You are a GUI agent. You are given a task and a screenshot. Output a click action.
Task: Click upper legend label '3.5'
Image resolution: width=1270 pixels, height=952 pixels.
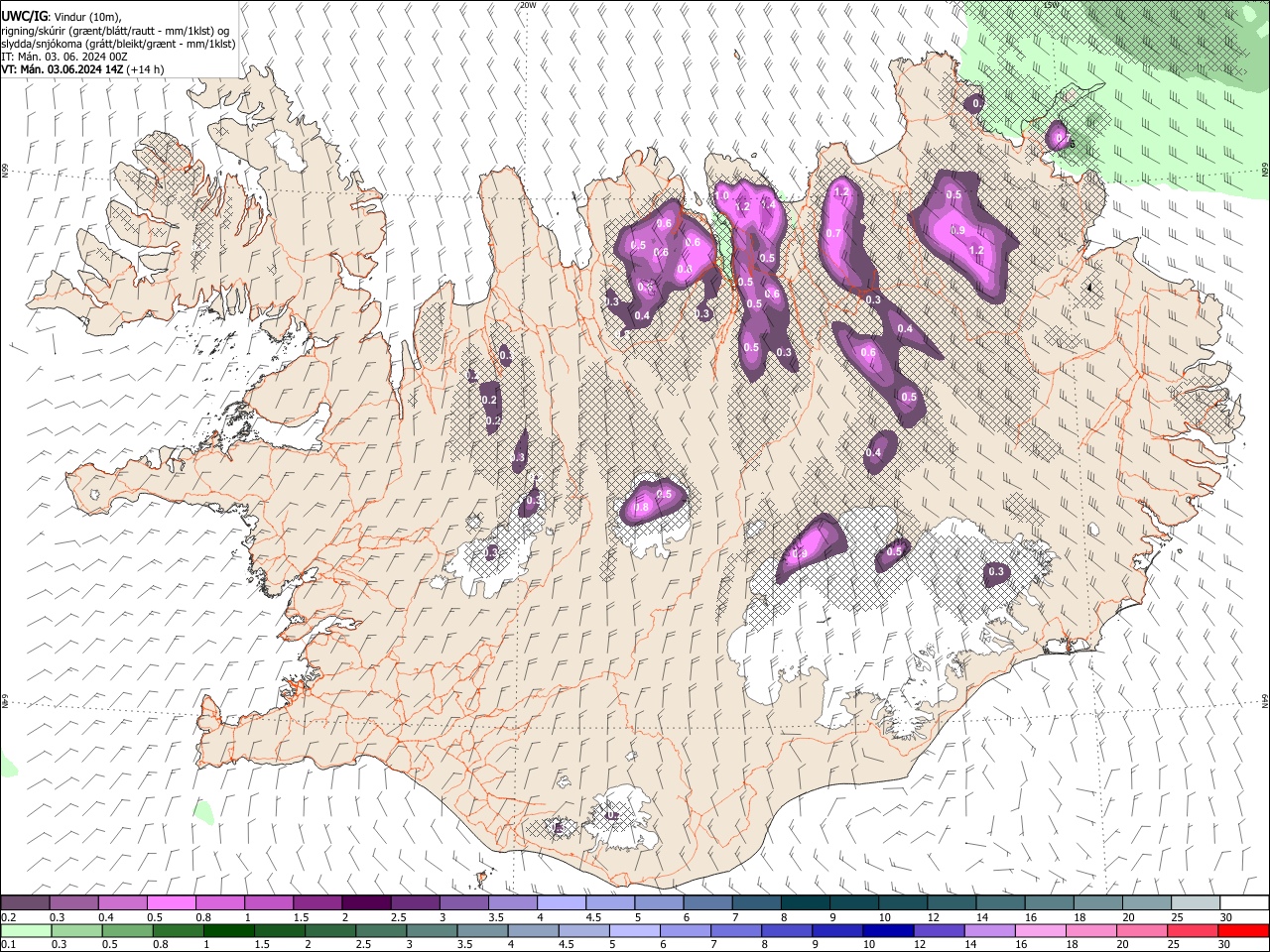(x=495, y=917)
